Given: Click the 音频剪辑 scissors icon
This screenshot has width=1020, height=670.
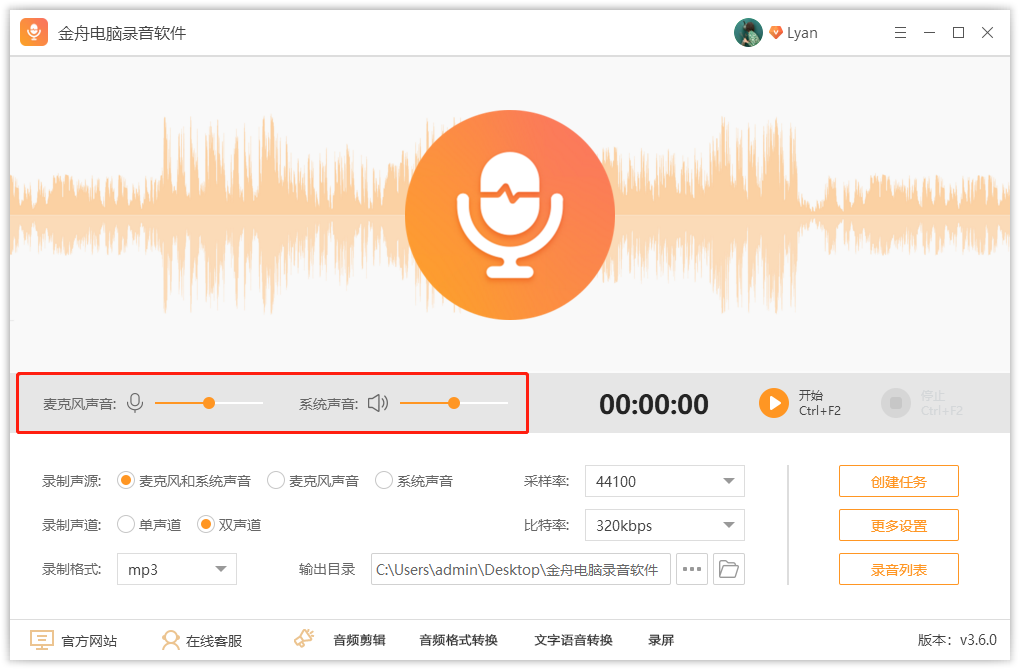Looking at the screenshot, I should click(x=302, y=640).
